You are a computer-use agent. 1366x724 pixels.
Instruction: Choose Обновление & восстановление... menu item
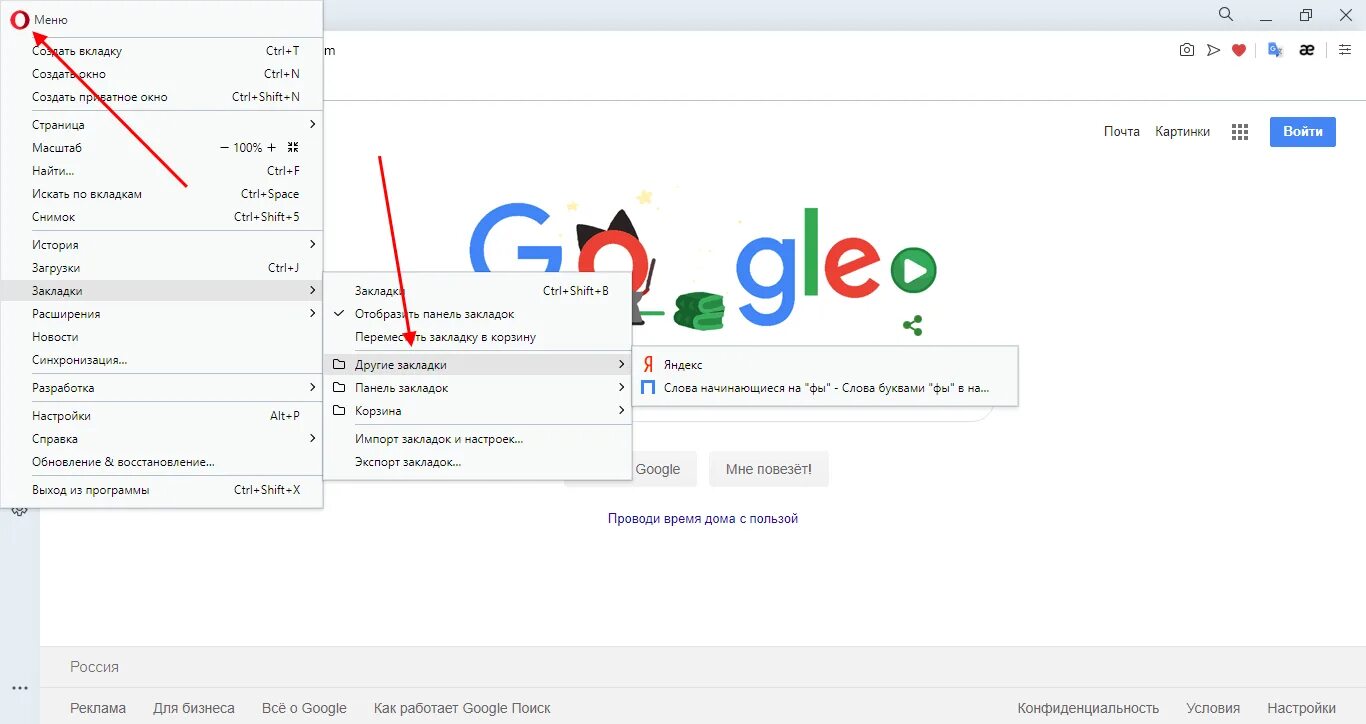(162, 462)
